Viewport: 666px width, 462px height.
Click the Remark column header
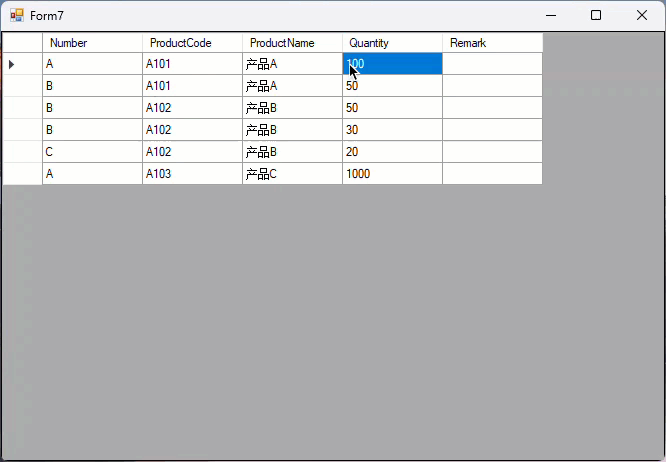coord(492,43)
